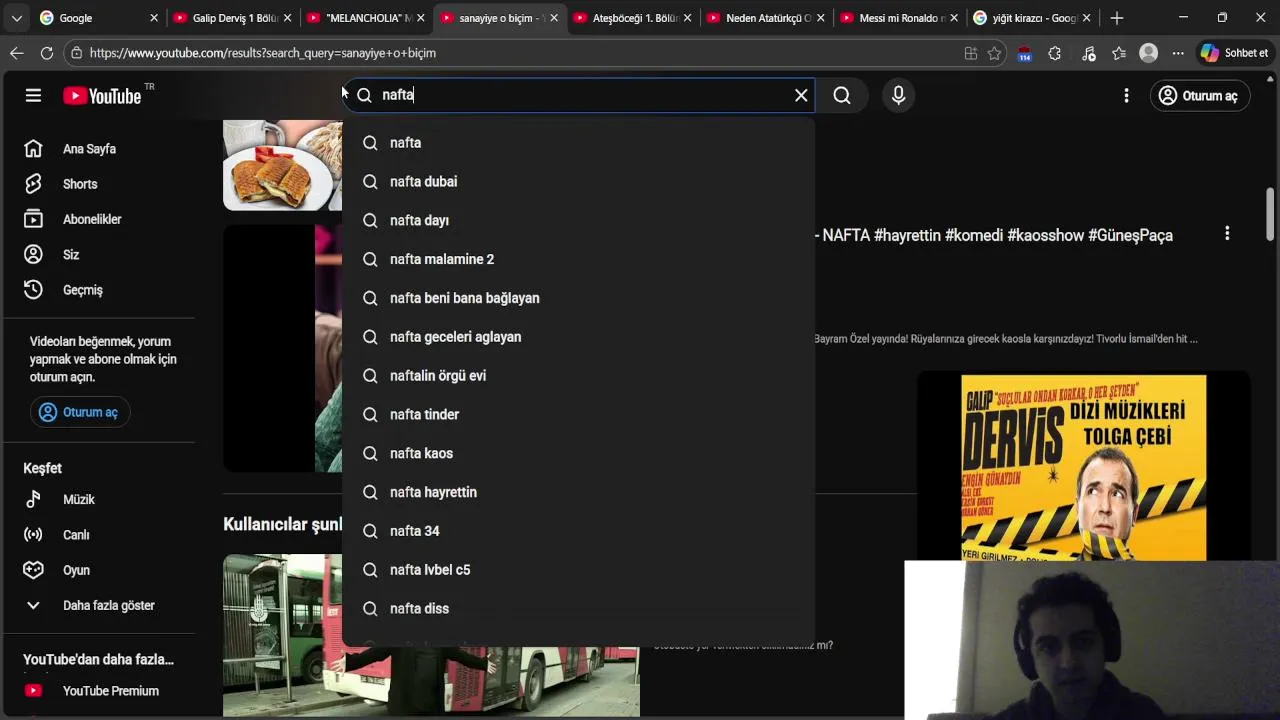The height and width of the screenshot is (720, 1280).
Task: Click the top-right Oturum aç button
Action: (1198, 95)
